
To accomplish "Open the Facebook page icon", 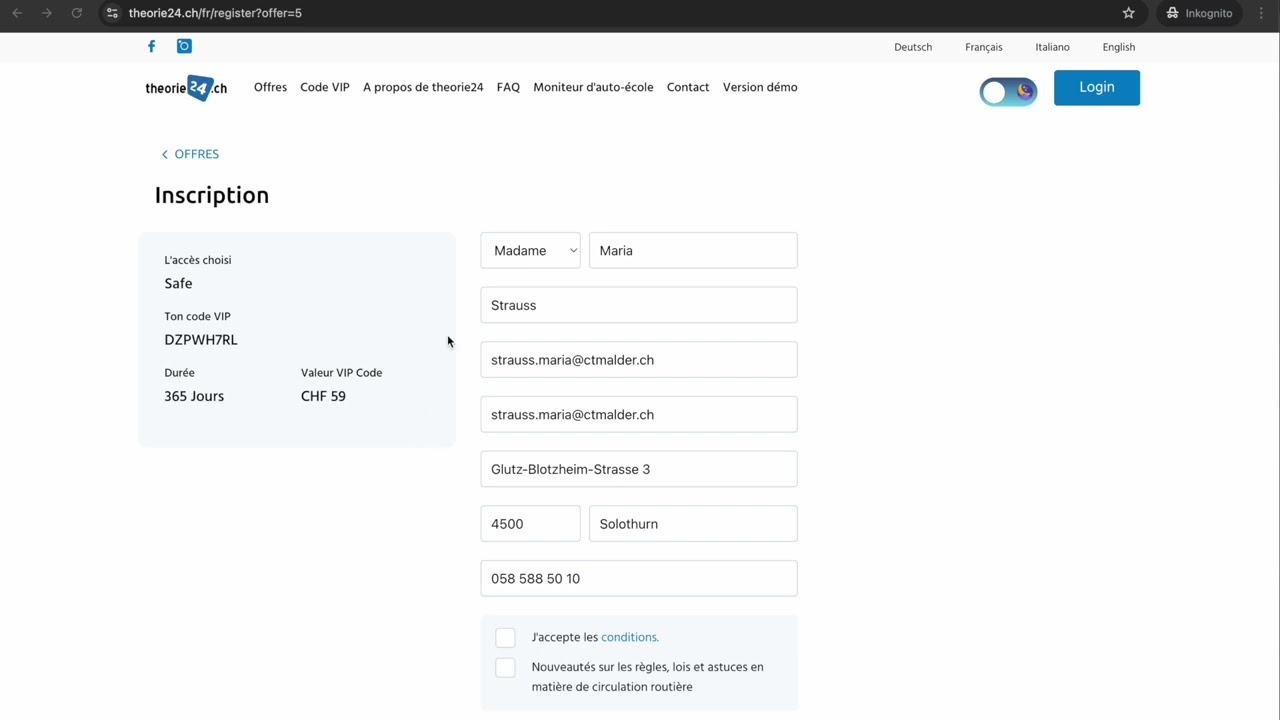I will (151, 46).
